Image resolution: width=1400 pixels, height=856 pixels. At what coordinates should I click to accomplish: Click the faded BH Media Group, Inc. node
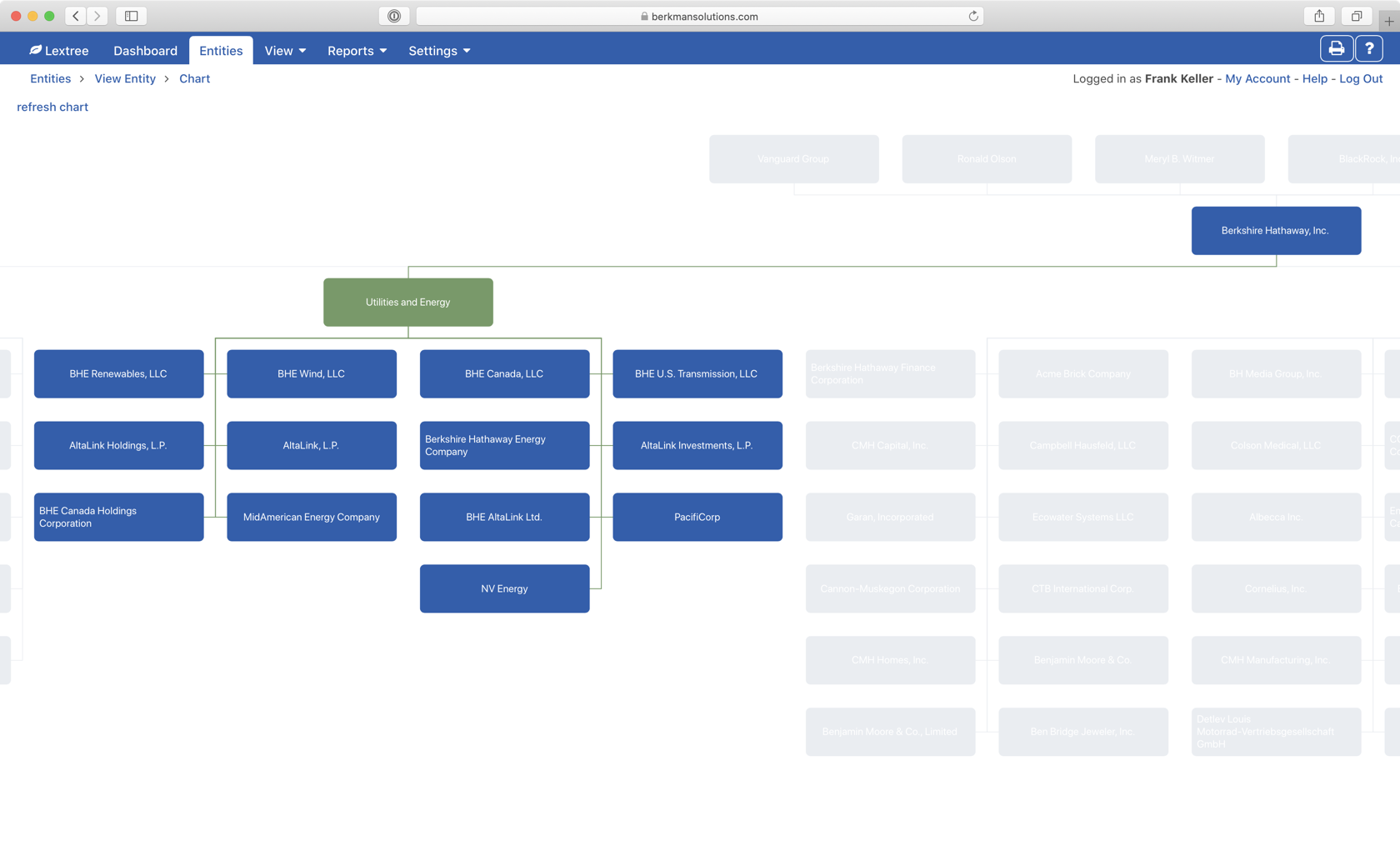point(1276,374)
